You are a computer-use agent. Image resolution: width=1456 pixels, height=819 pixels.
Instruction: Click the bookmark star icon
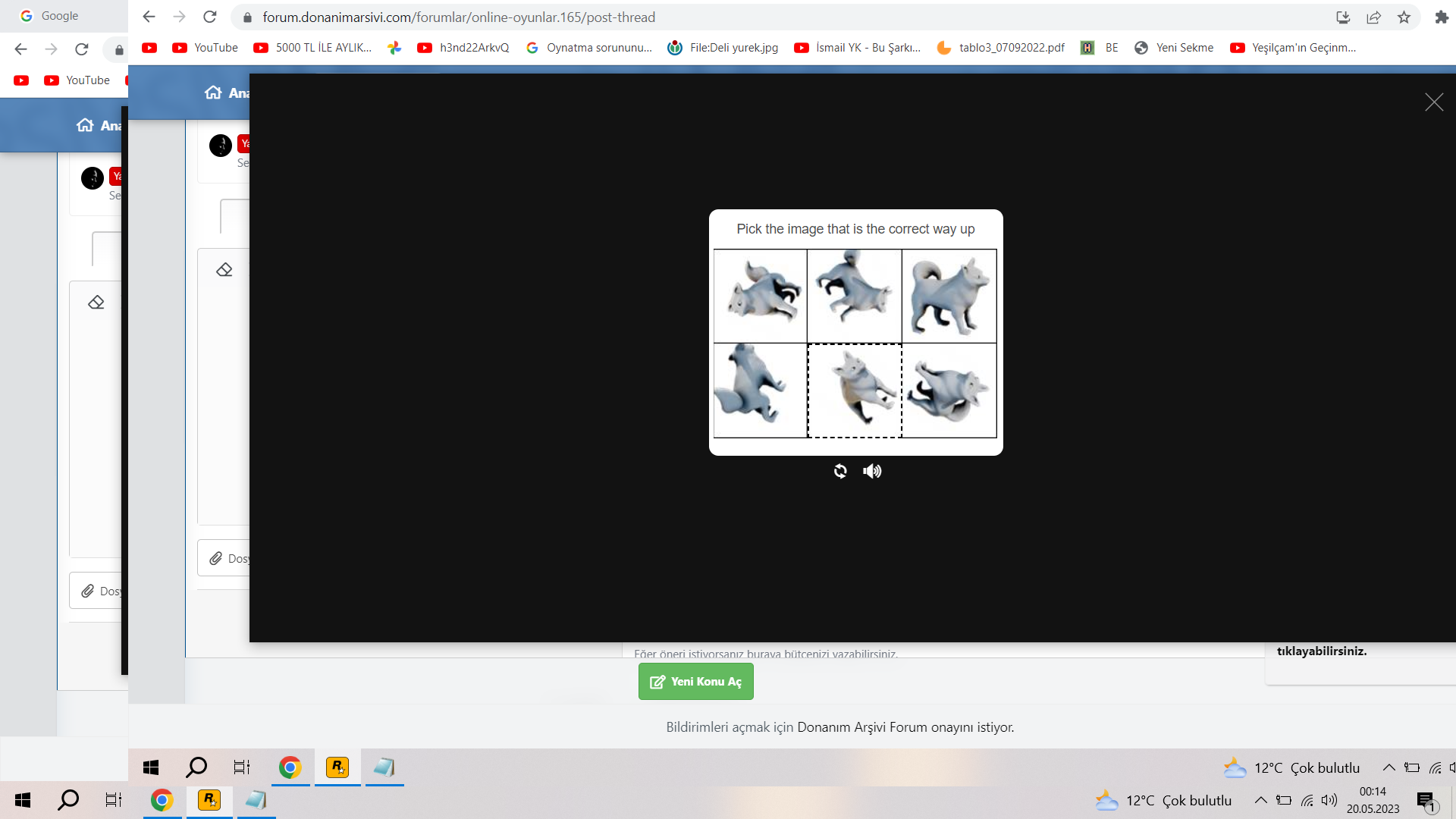1404,17
